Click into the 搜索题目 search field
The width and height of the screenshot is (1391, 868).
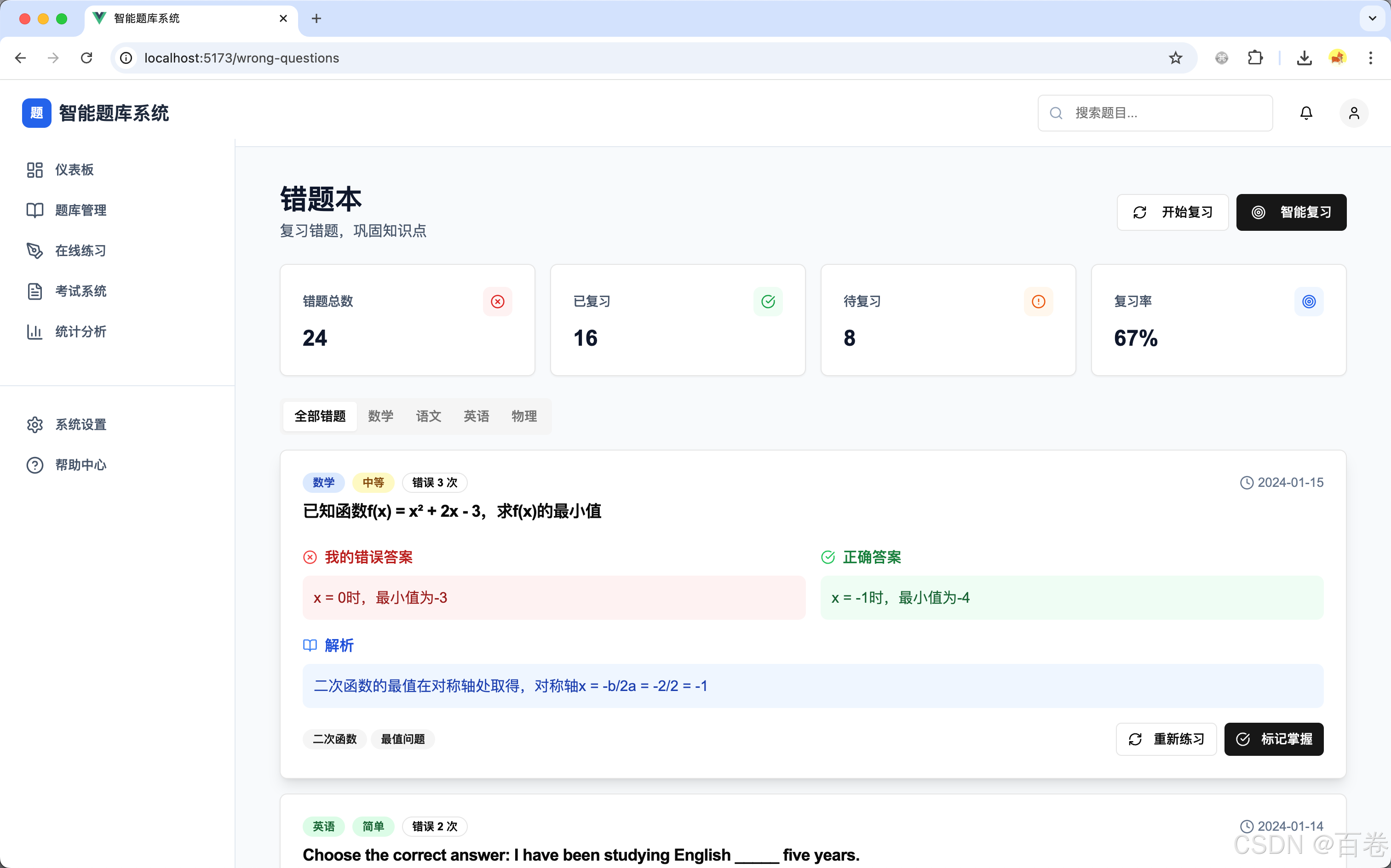tap(1155, 113)
